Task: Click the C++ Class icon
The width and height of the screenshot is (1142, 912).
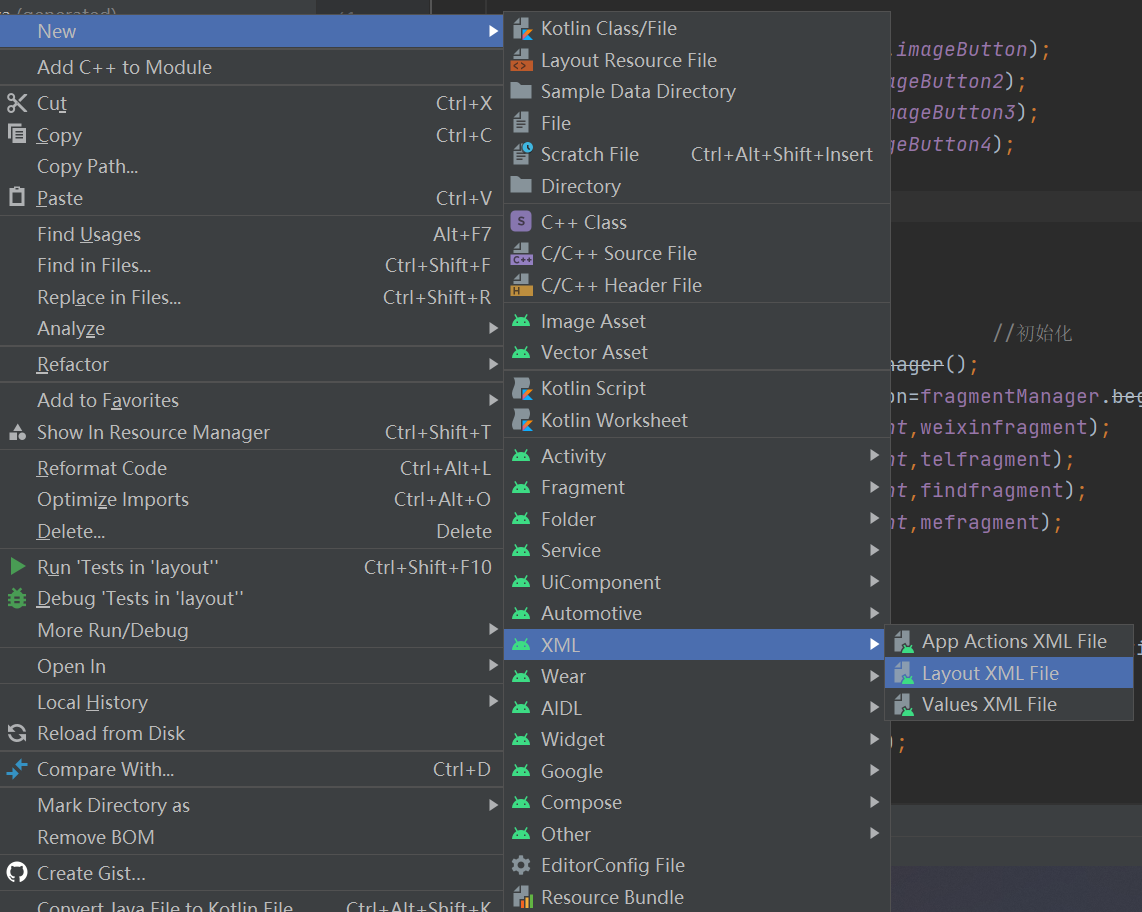Action: click(521, 222)
